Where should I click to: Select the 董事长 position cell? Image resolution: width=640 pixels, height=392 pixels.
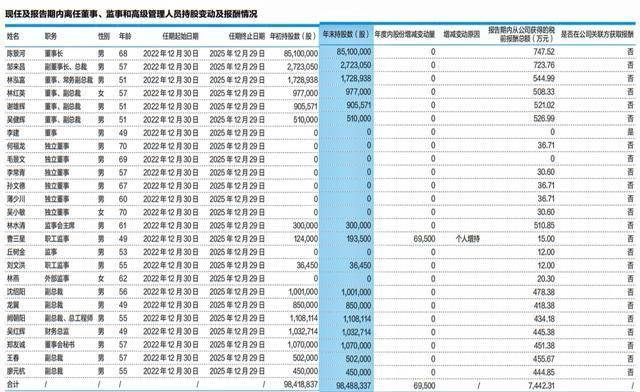click(x=54, y=53)
